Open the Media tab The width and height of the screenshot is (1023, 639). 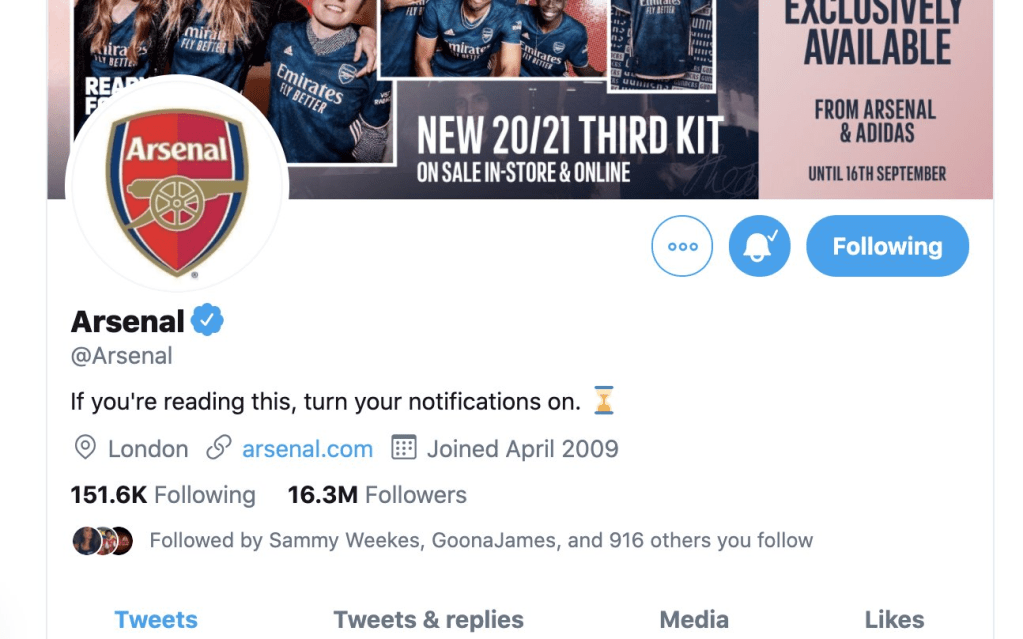(x=692, y=620)
